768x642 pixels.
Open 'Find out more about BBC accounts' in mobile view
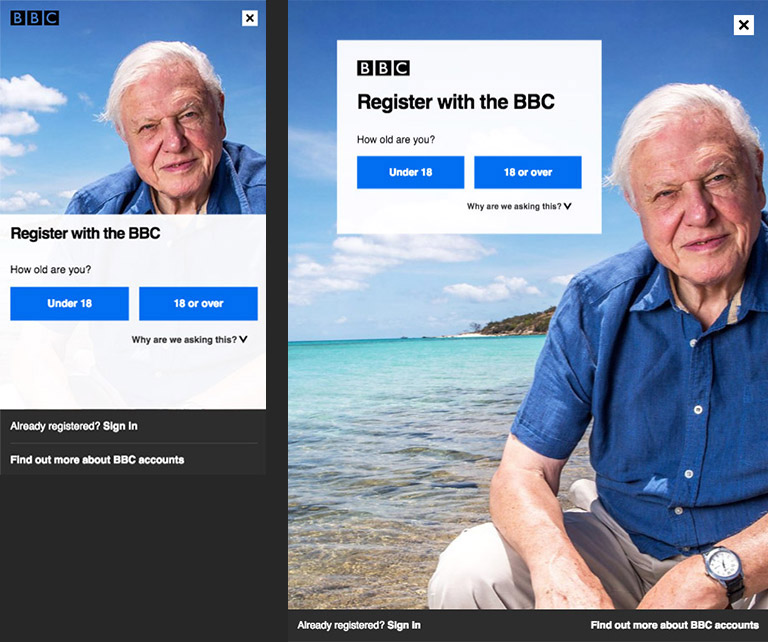tap(97, 460)
